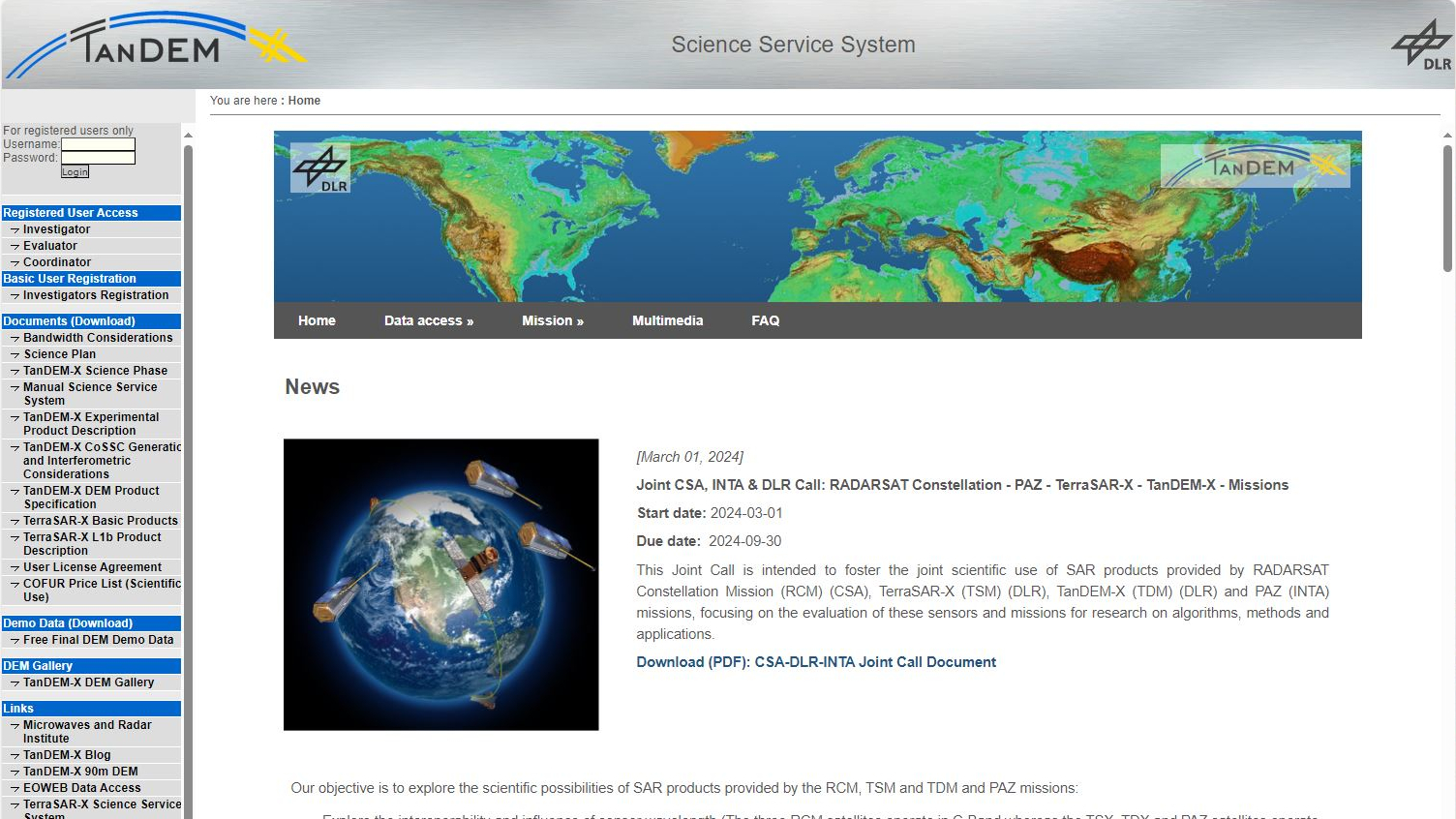Viewport: 1456px width, 819px height.
Task: Open the Multimedia menu item
Action: 667,320
